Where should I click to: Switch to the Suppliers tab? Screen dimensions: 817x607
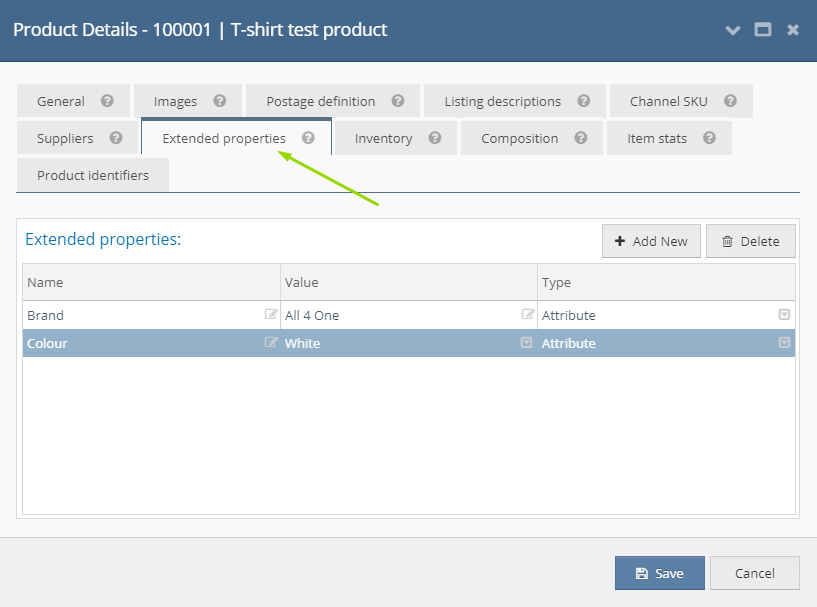click(x=66, y=138)
